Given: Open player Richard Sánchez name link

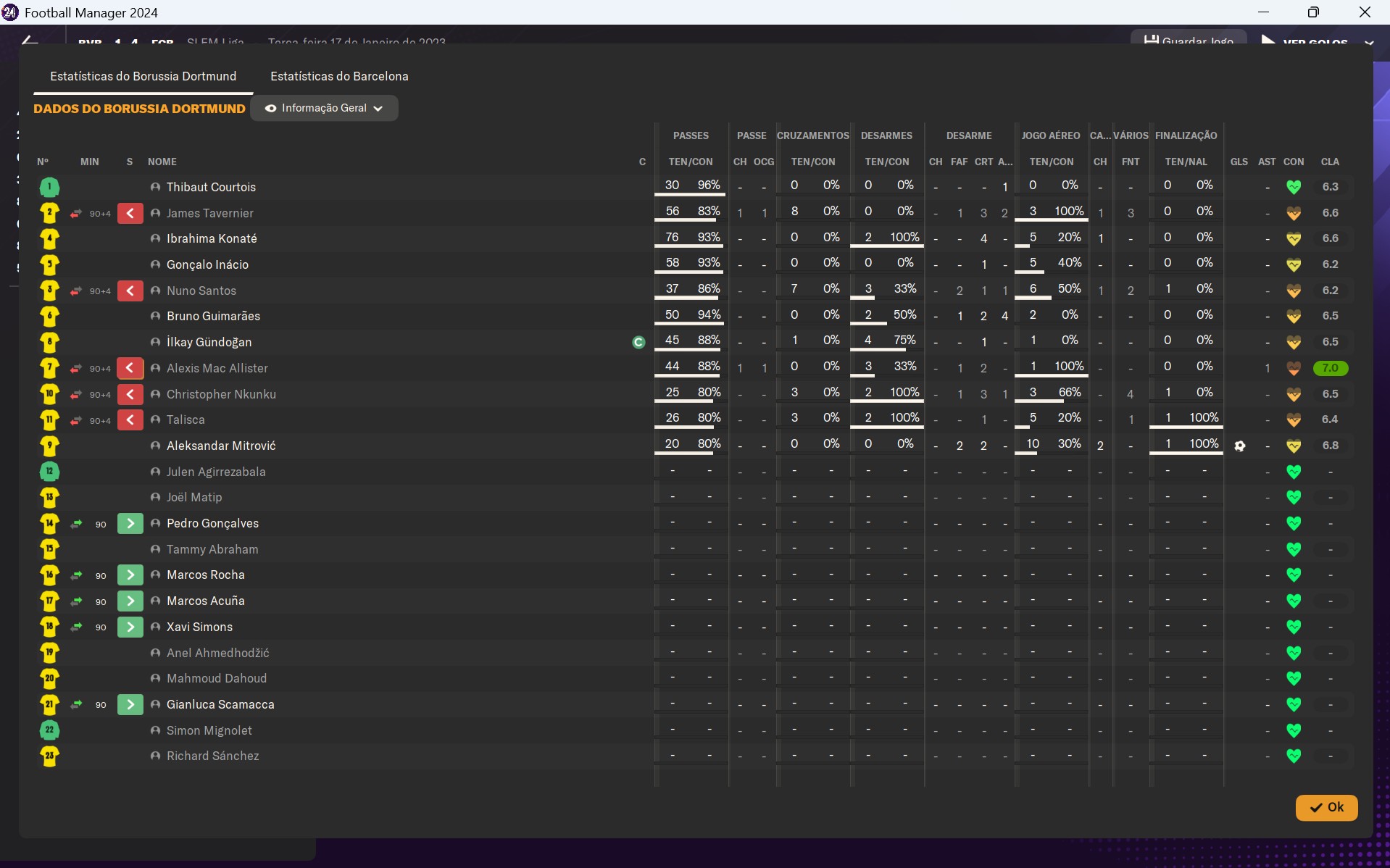Looking at the screenshot, I should [x=213, y=756].
